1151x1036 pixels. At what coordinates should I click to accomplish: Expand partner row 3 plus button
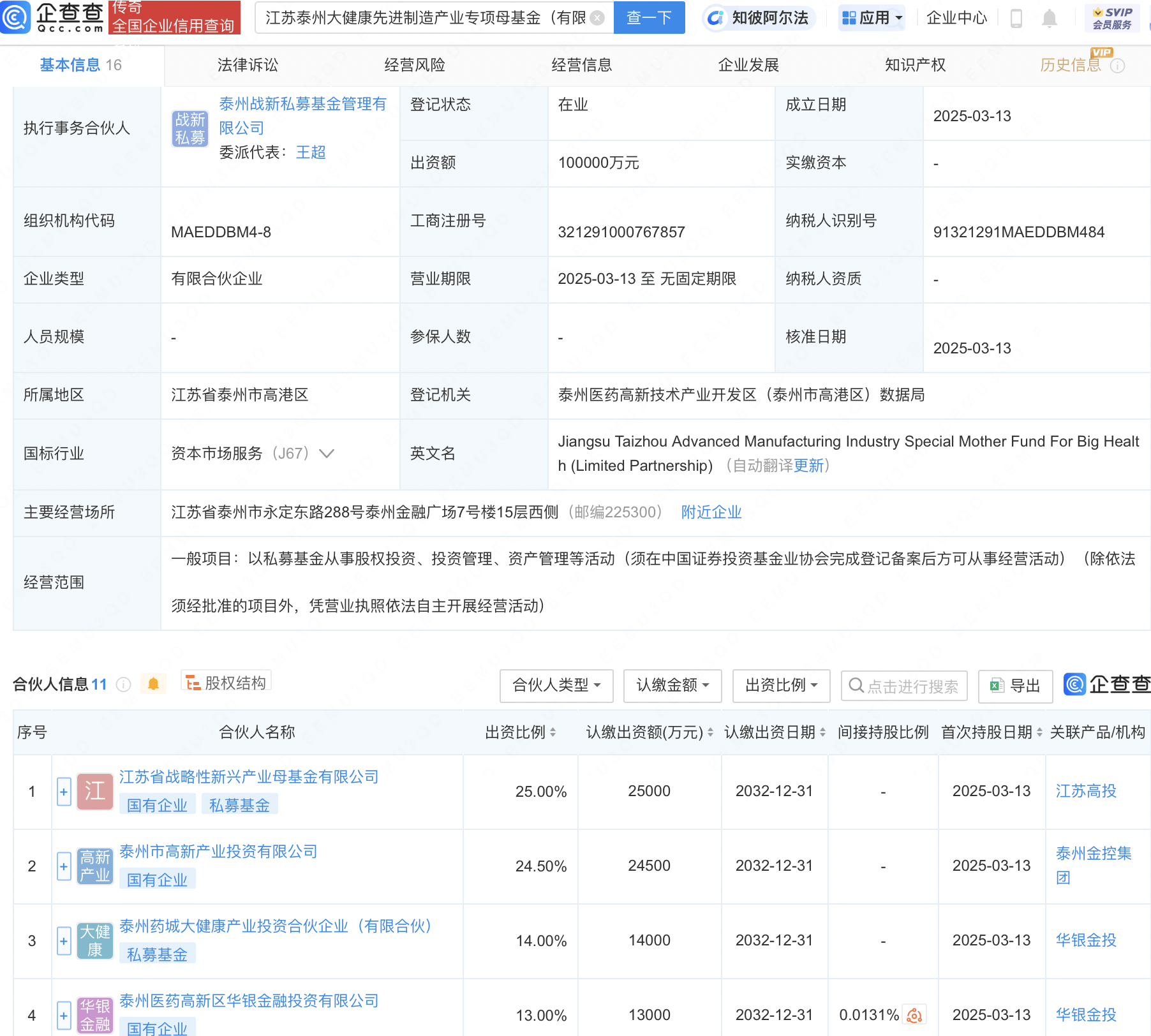coord(64,941)
